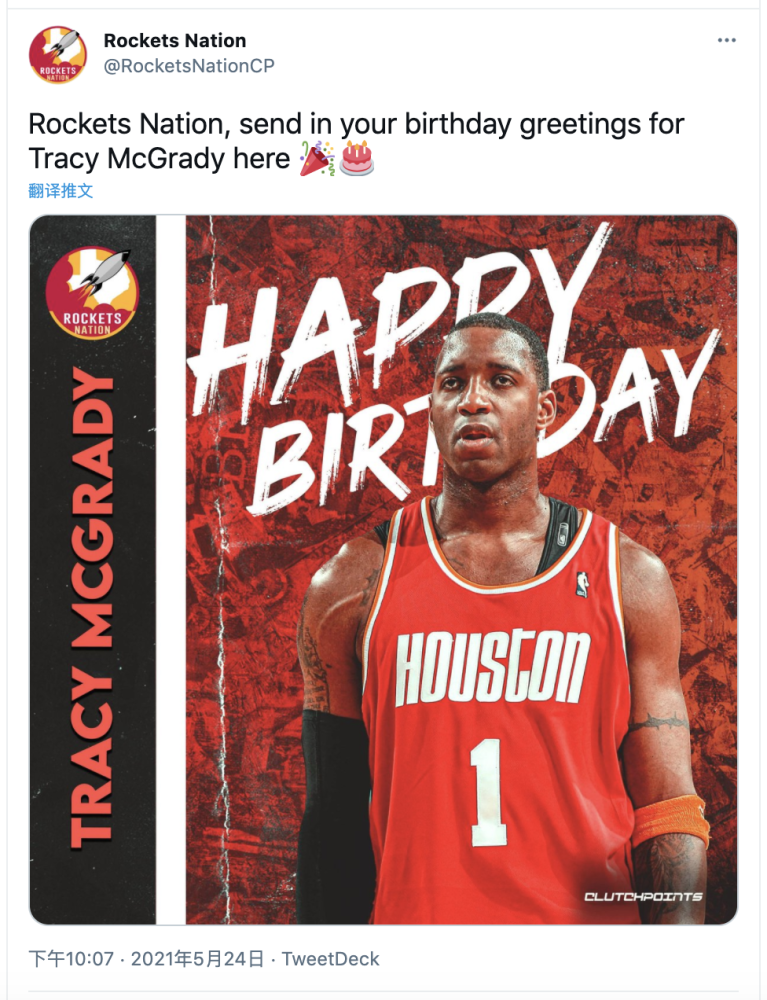Image resolution: width=767 pixels, height=1000 pixels.
Task: Click the @RocketsNationCP handle
Action: pyautogui.click(x=189, y=66)
